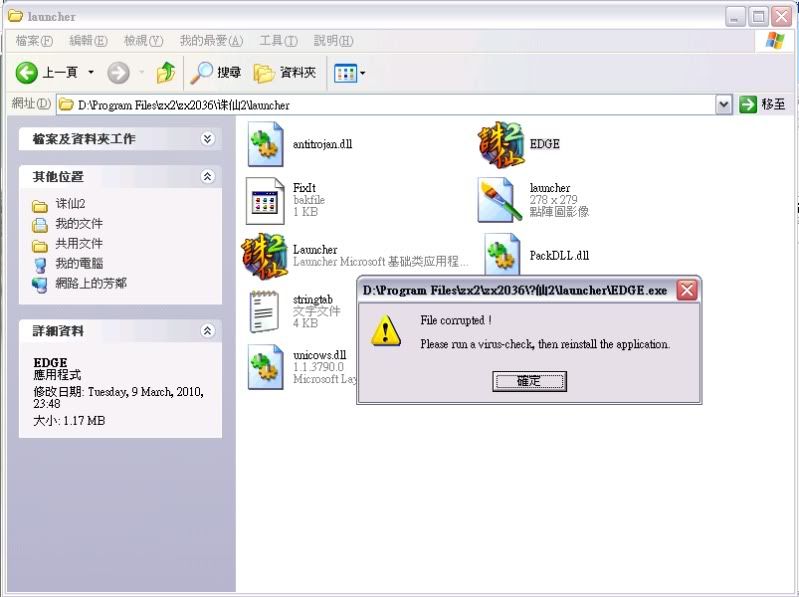This screenshot has height=597, width=799.
Task: Collapse the 其他位置 panel
Action: 207,176
